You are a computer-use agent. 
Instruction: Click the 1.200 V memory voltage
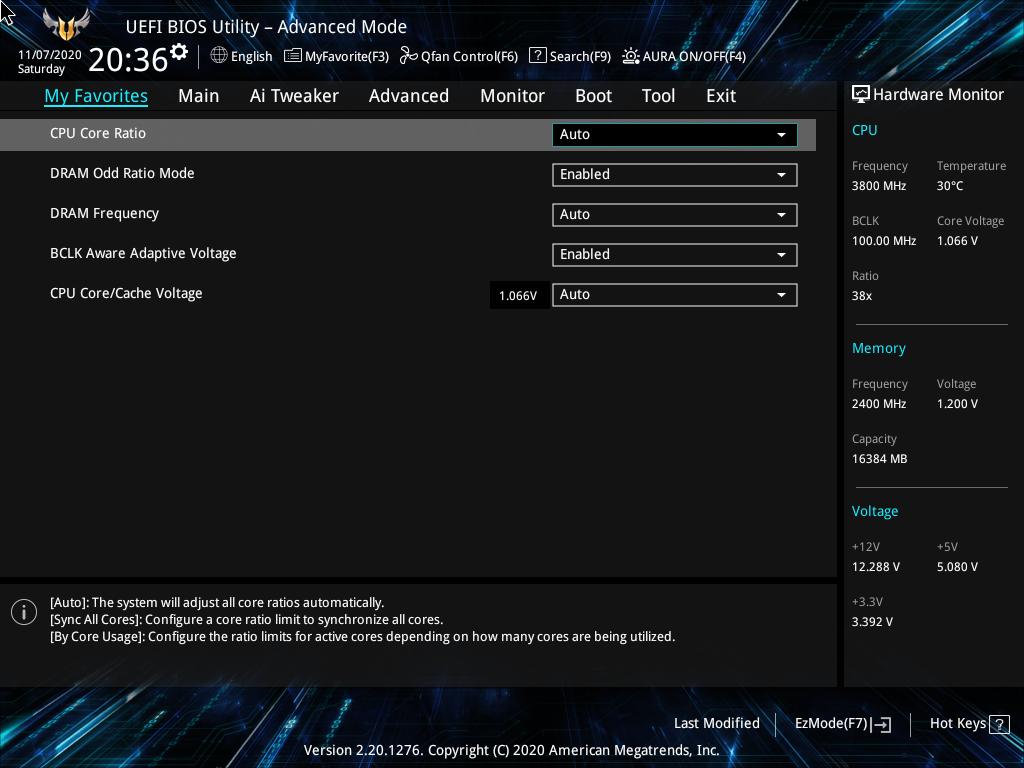tap(957, 404)
